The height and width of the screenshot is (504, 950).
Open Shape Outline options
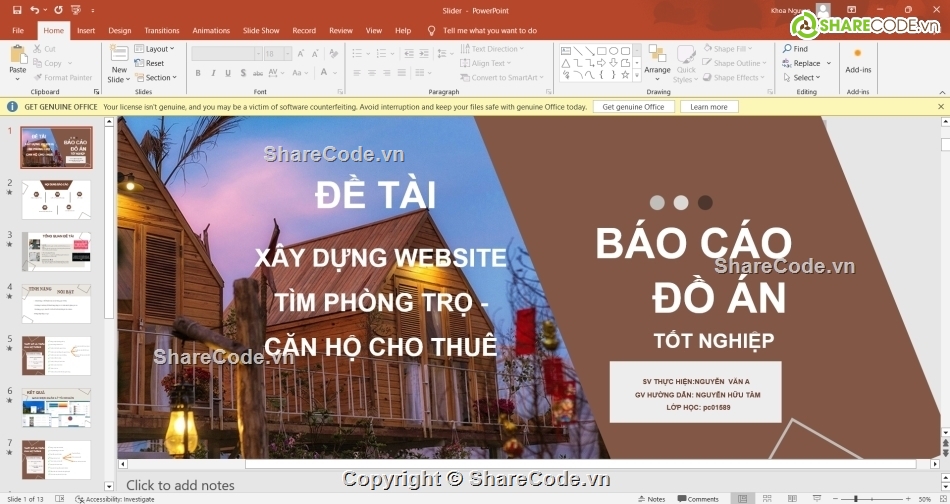coord(734,63)
